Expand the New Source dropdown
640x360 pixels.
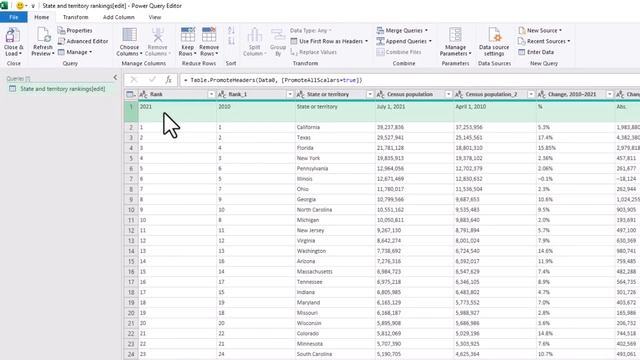pos(560,31)
